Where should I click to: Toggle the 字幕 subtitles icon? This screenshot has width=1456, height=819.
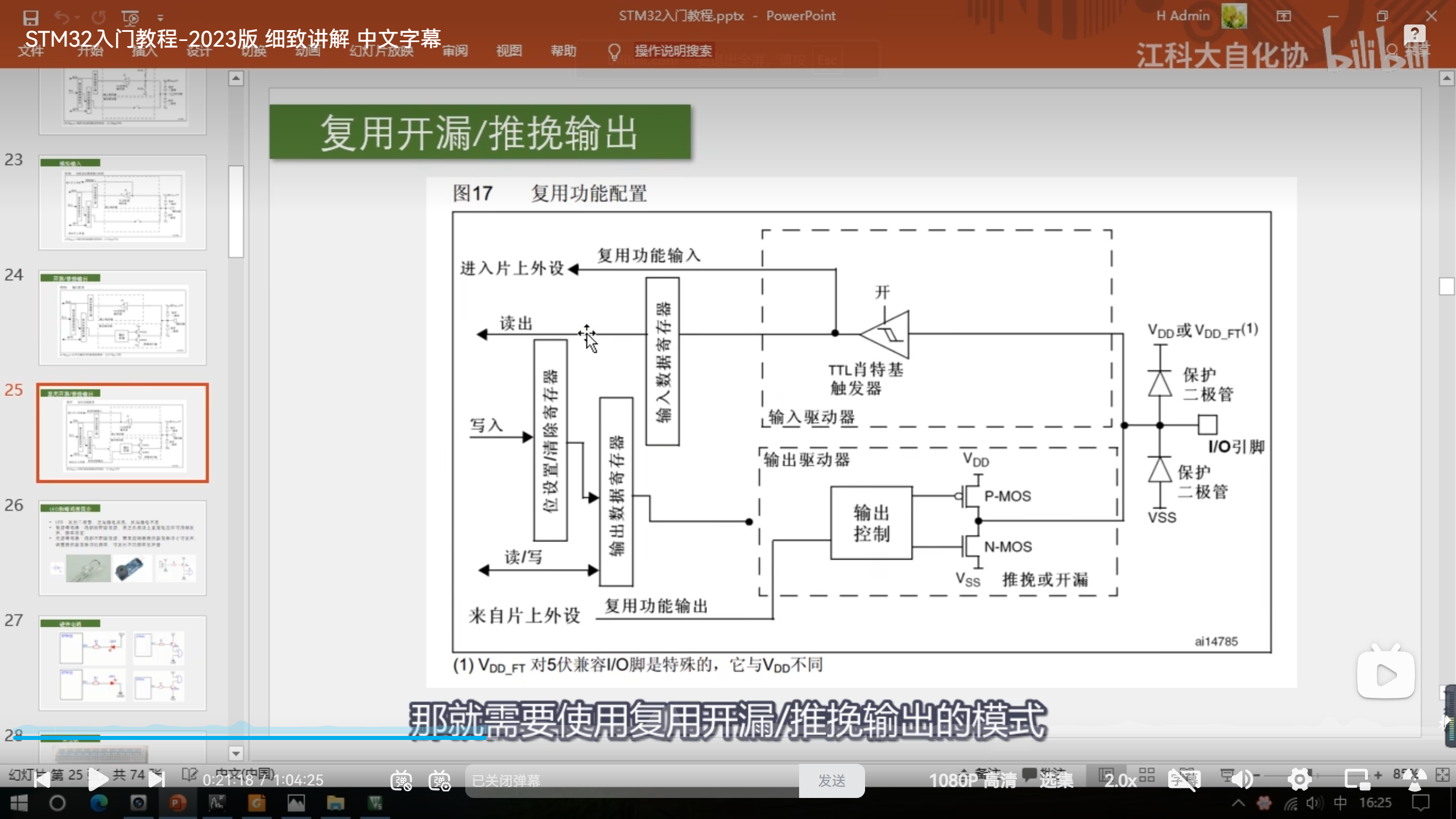point(1184,780)
